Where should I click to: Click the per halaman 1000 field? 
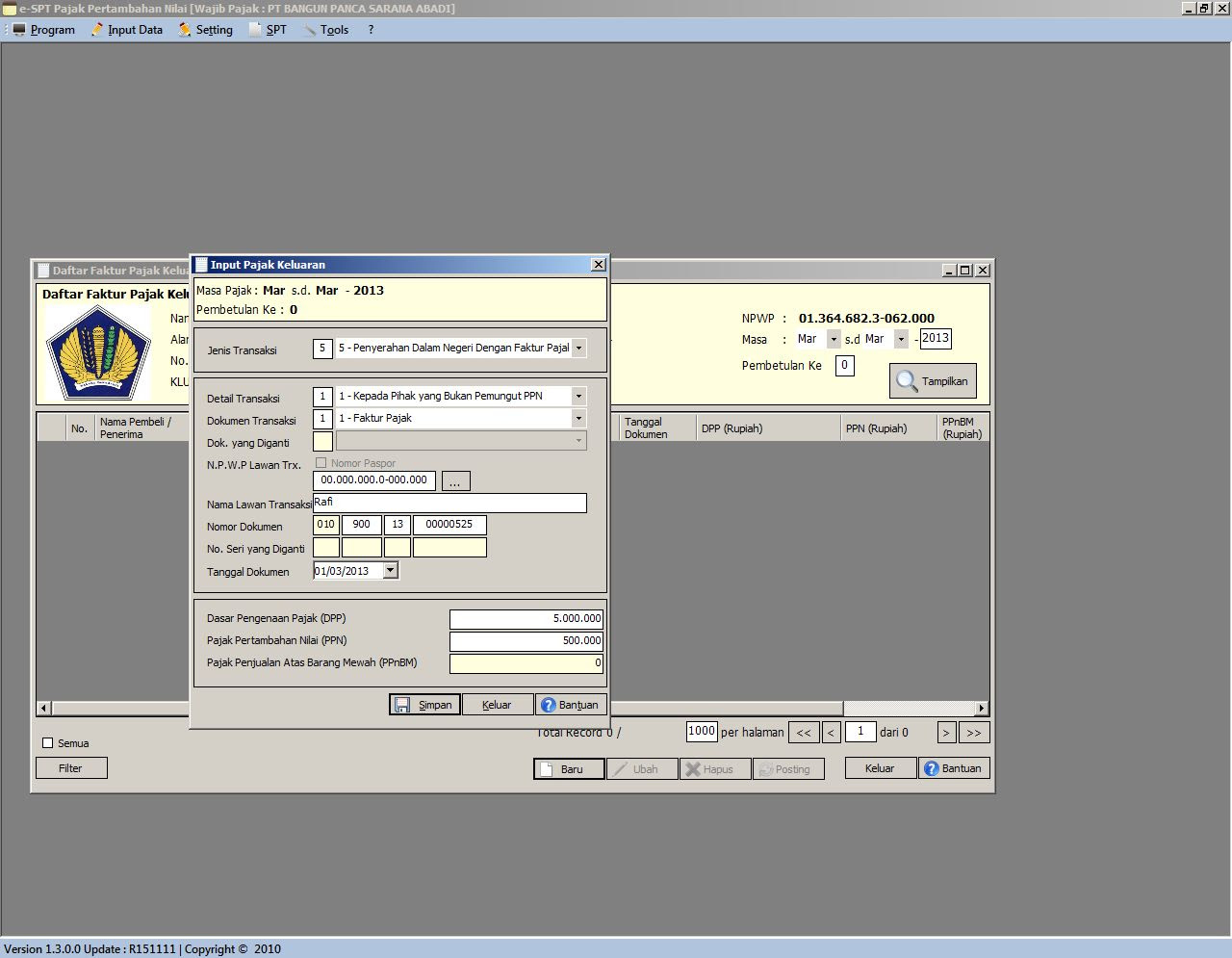[x=702, y=732]
